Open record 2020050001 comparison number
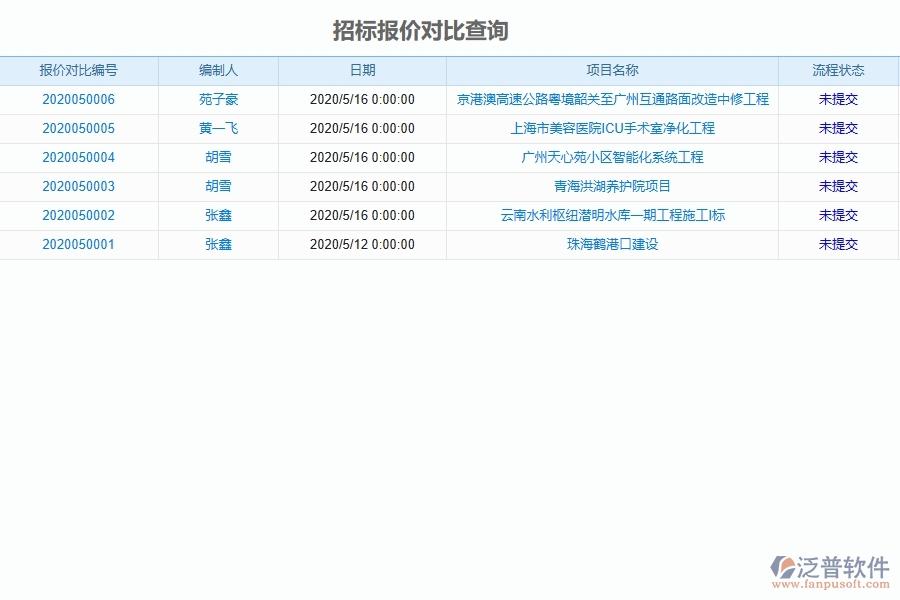Image resolution: width=900 pixels, height=600 pixels. [x=80, y=244]
